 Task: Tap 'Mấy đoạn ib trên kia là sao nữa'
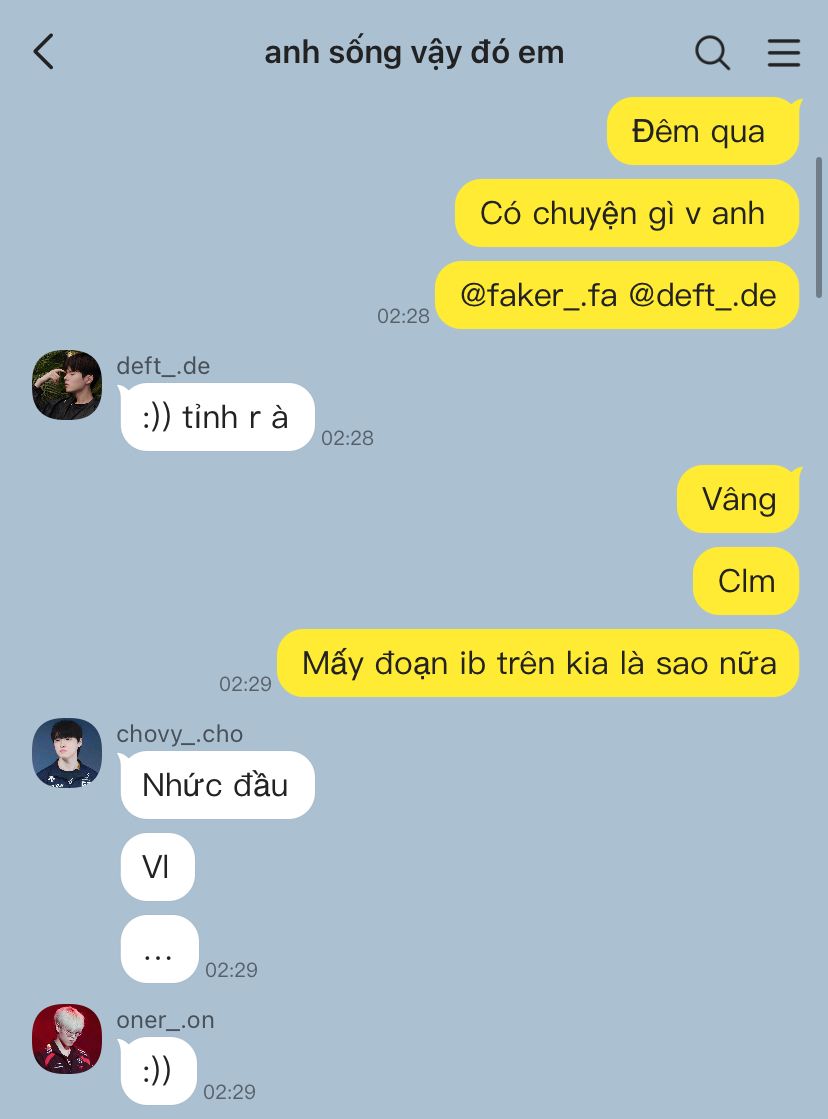pyautogui.click(x=538, y=663)
